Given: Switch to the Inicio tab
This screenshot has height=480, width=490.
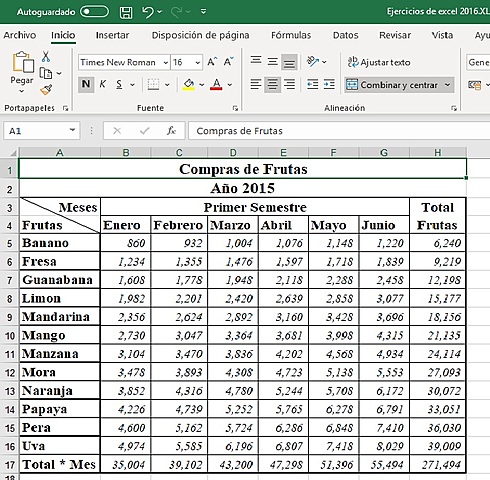Looking at the screenshot, I should [x=63, y=35].
